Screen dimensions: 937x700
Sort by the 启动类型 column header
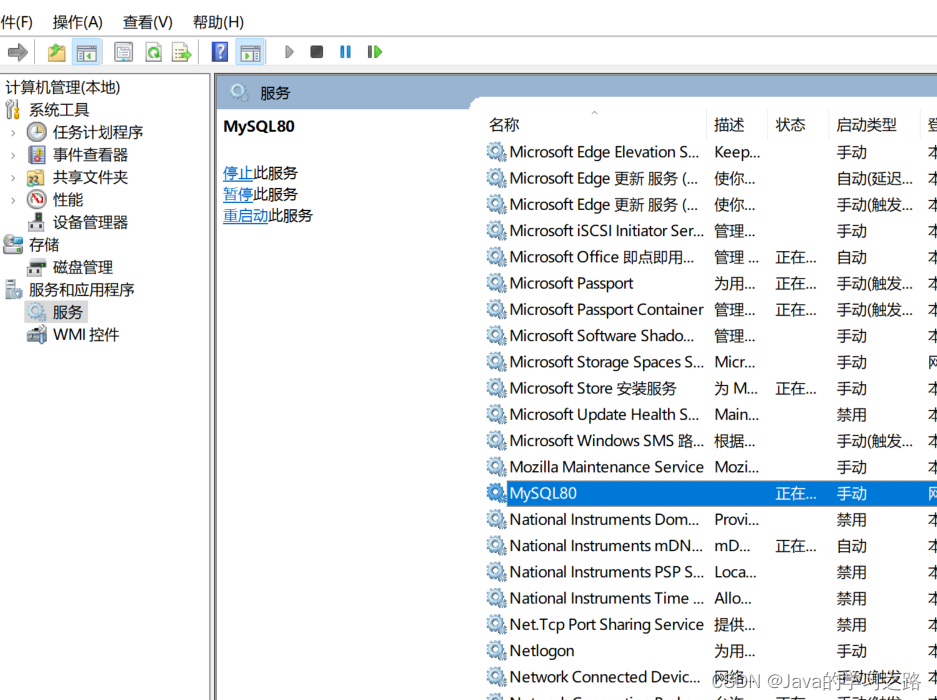click(x=866, y=124)
